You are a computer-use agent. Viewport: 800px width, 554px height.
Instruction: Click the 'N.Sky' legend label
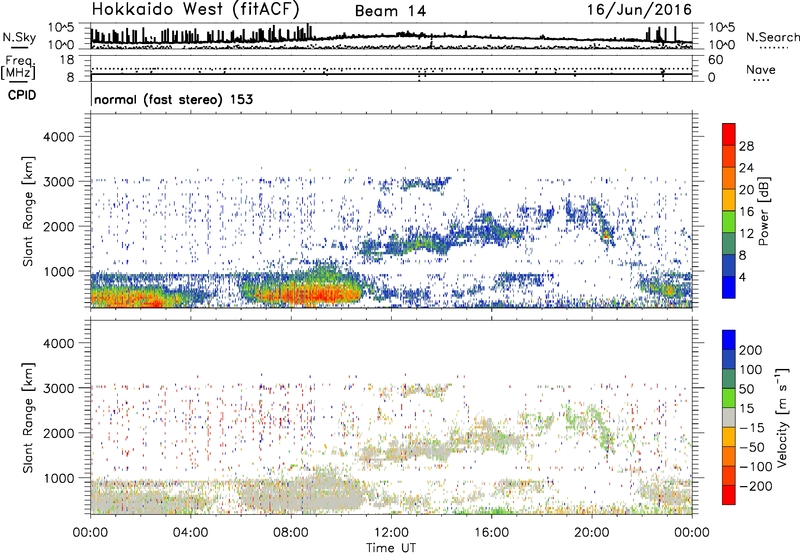(19, 37)
